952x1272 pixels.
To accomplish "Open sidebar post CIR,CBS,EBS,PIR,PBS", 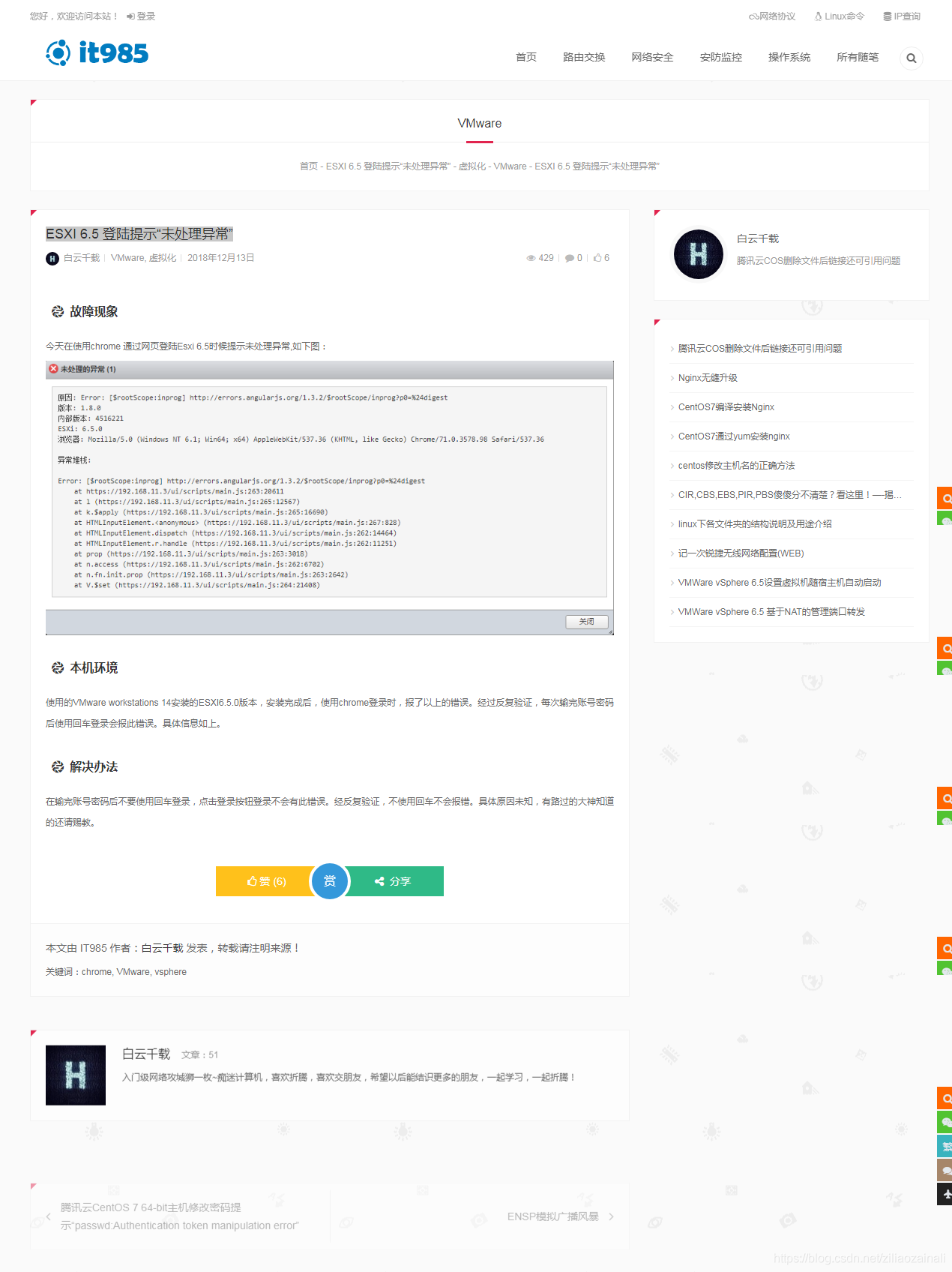I will click(x=790, y=495).
